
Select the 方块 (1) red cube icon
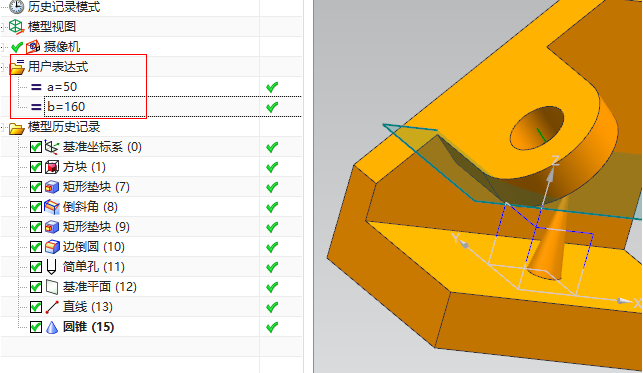pos(52,167)
